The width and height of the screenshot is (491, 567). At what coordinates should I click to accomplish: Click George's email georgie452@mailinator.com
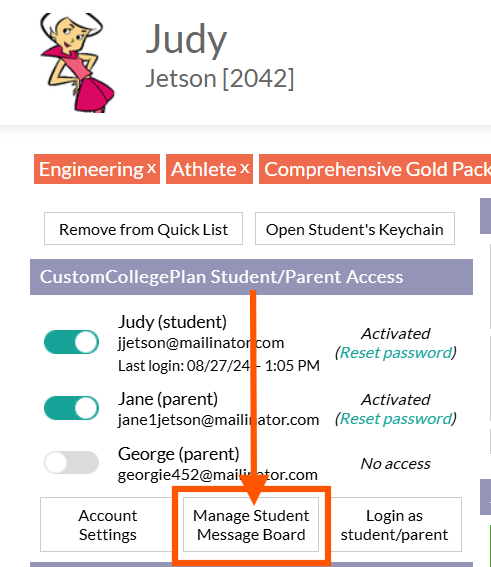coord(218,475)
